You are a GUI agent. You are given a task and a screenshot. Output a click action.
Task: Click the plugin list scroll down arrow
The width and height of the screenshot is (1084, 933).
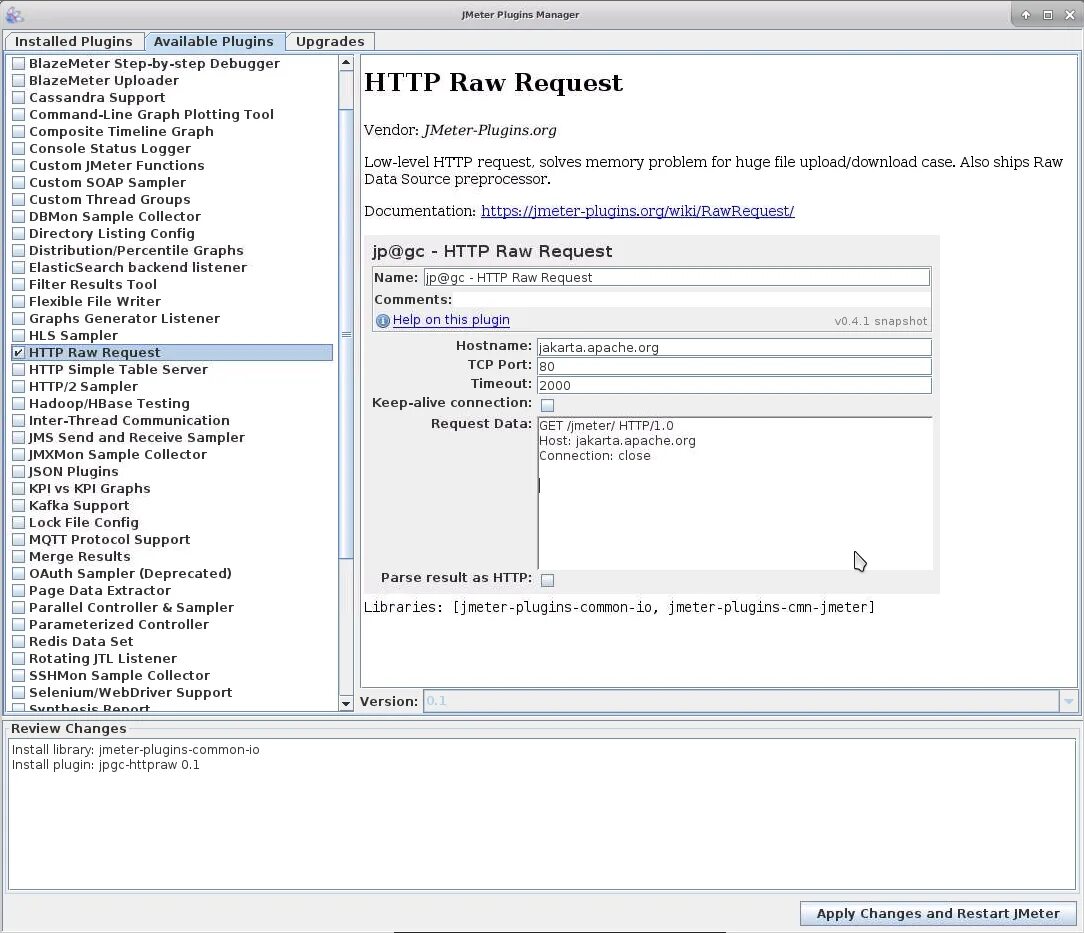point(346,704)
